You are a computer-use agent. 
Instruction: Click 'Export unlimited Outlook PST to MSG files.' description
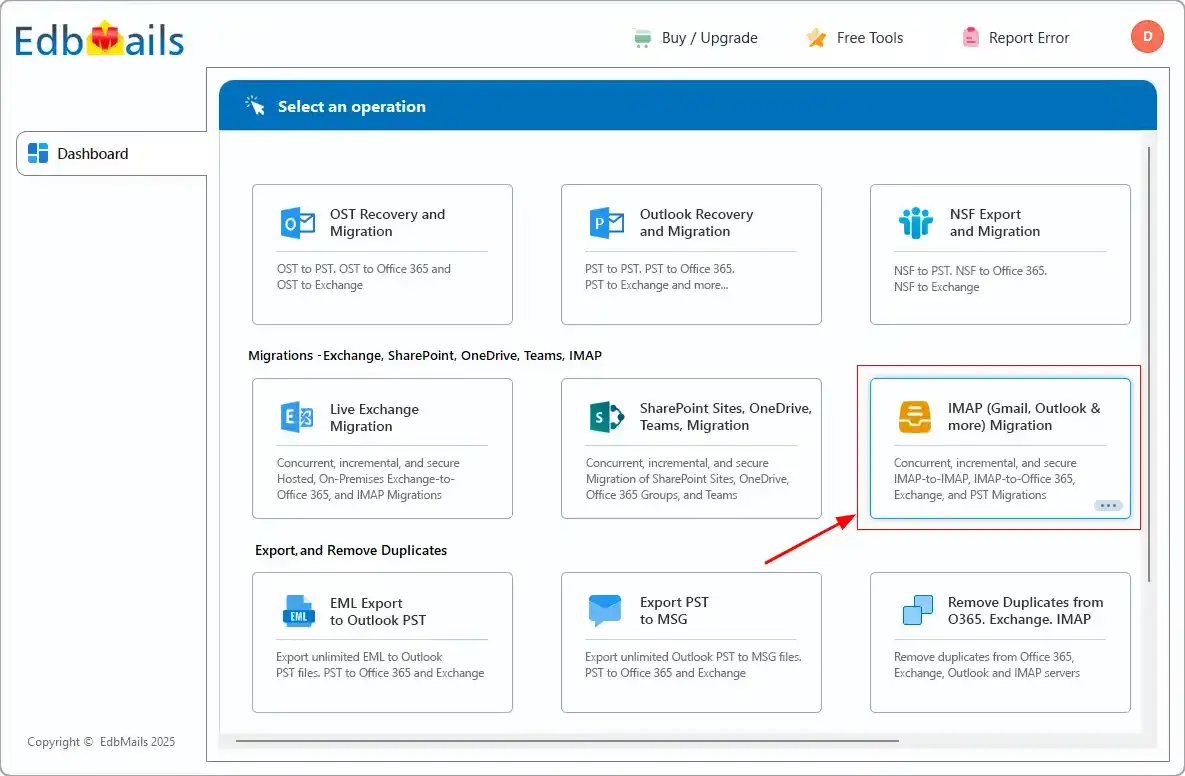pos(694,657)
